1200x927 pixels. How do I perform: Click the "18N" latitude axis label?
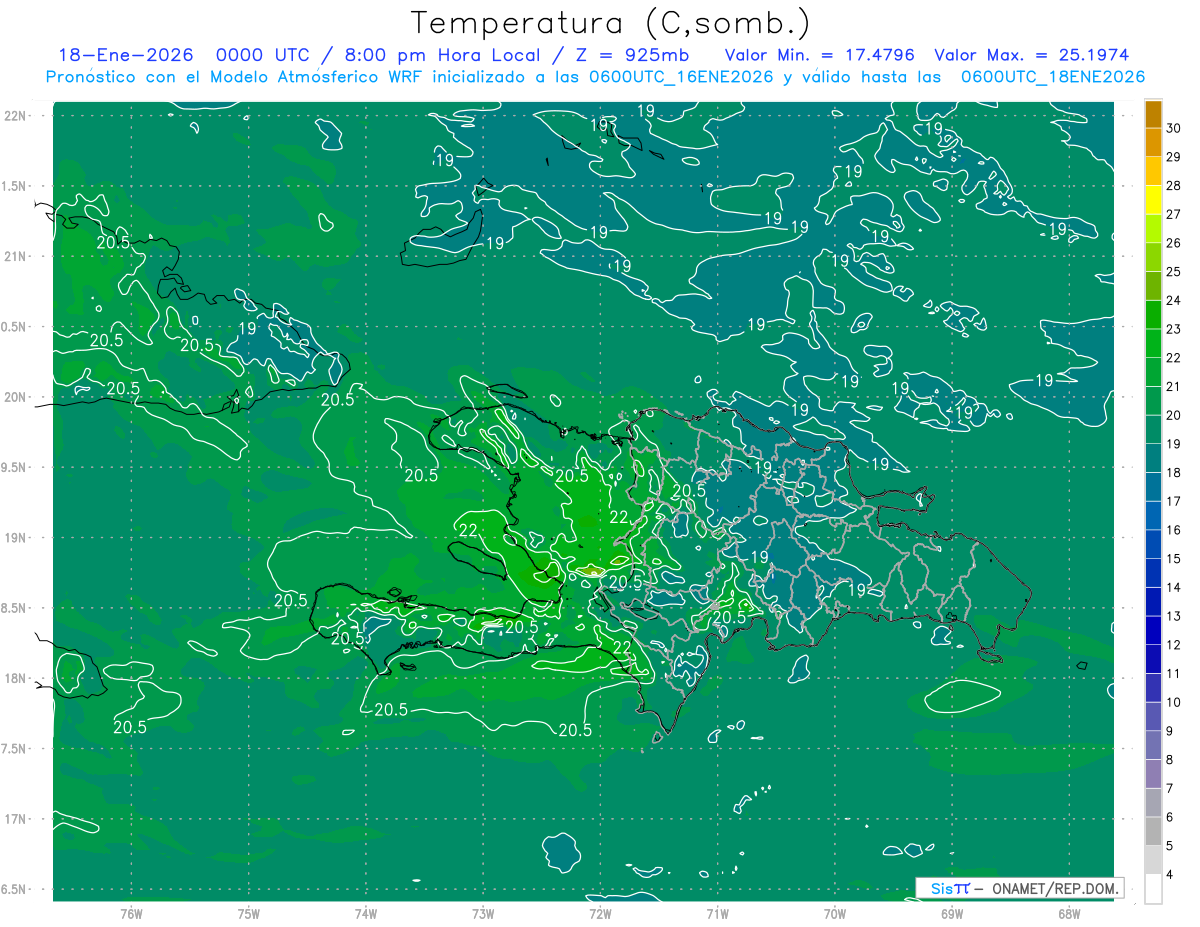16,678
